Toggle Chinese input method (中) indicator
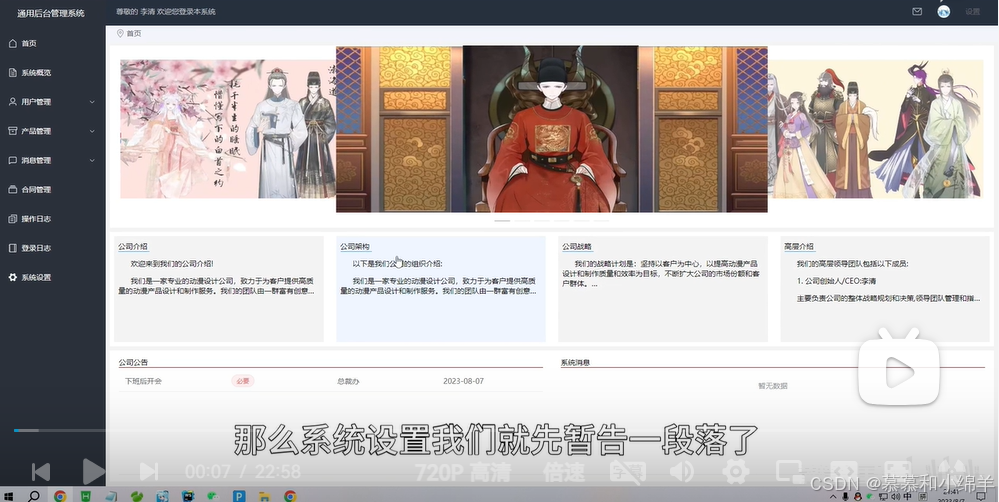Viewport: 999px width, 502px height. pyautogui.click(x=907, y=497)
